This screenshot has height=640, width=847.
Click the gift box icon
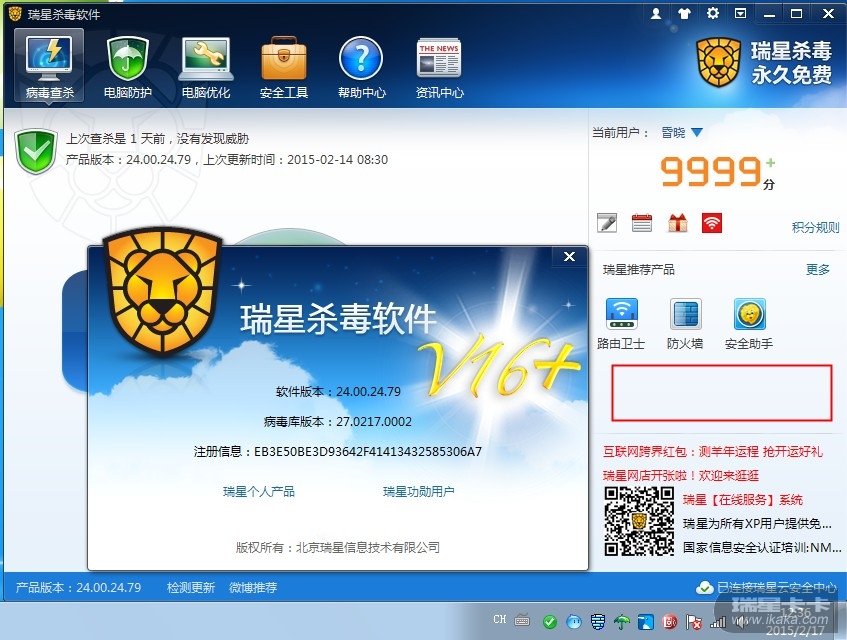click(677, 223)
